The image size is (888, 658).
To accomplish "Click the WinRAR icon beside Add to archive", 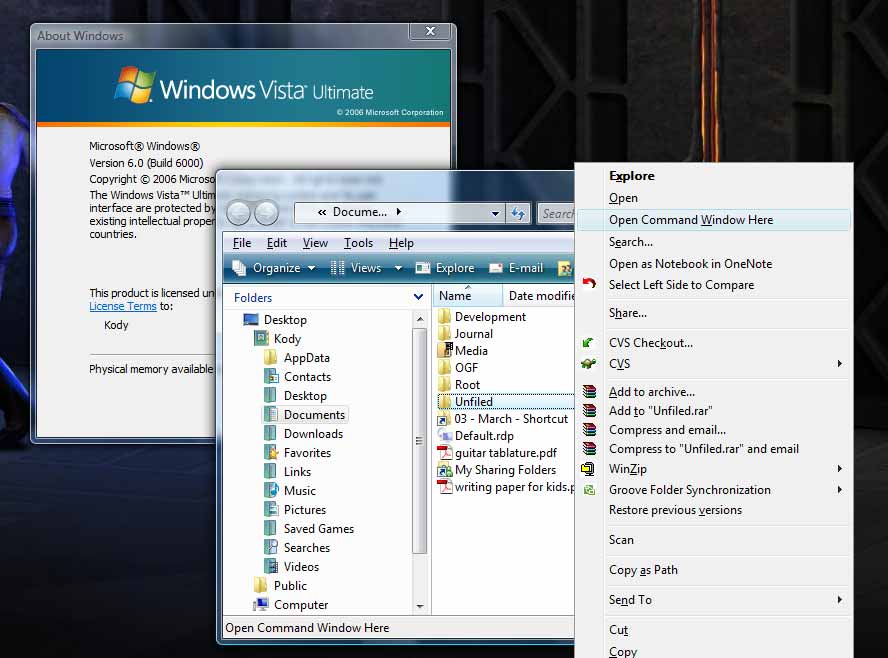I will click(590, 391).
